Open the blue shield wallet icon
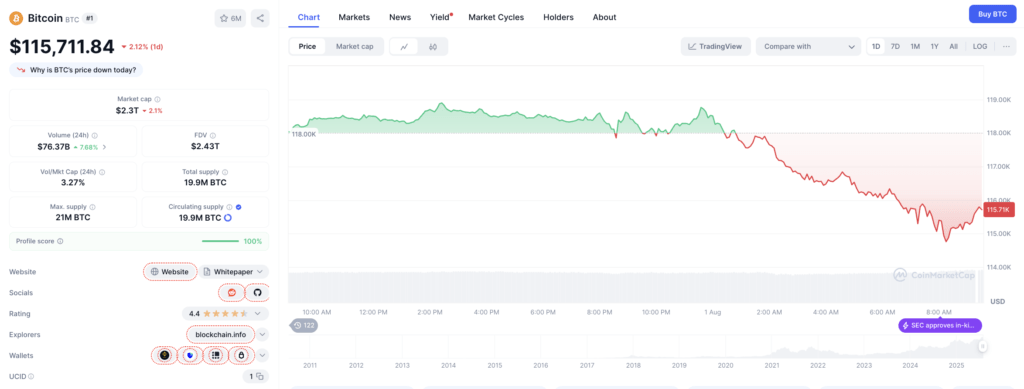This screenshot has width=1024, height=389. [190, 355]
